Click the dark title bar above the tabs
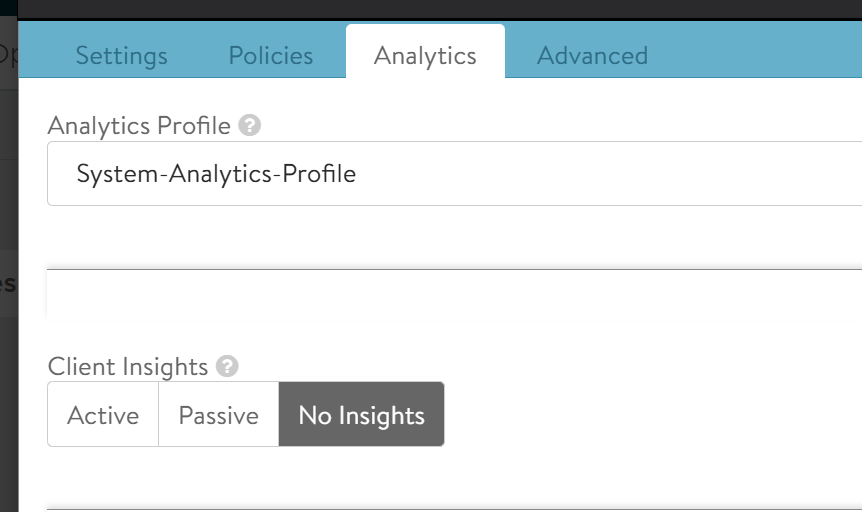The width and height of the screenshot is (862, 512). coord(440,10)
